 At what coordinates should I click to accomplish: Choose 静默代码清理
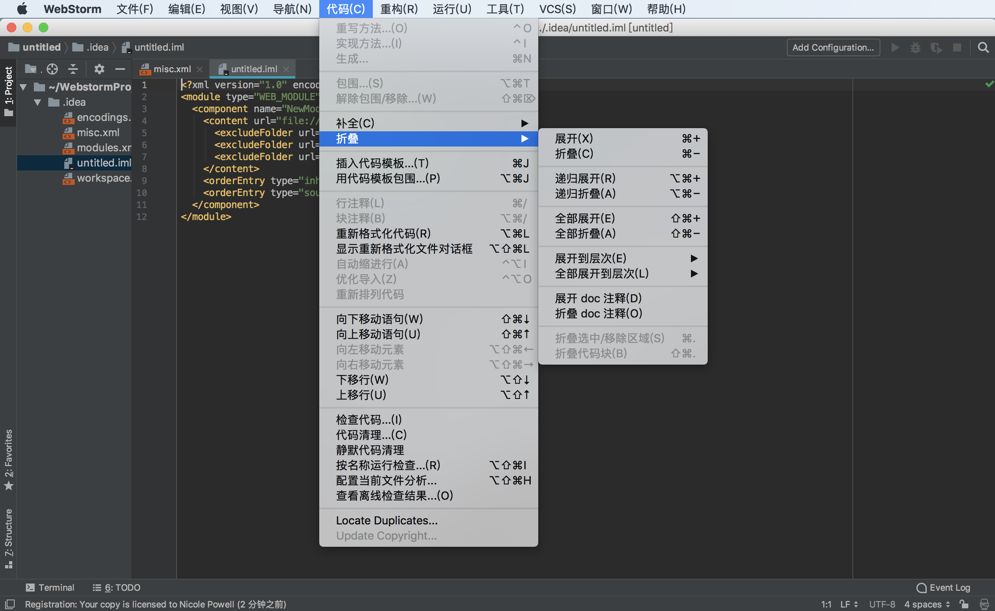428,450
